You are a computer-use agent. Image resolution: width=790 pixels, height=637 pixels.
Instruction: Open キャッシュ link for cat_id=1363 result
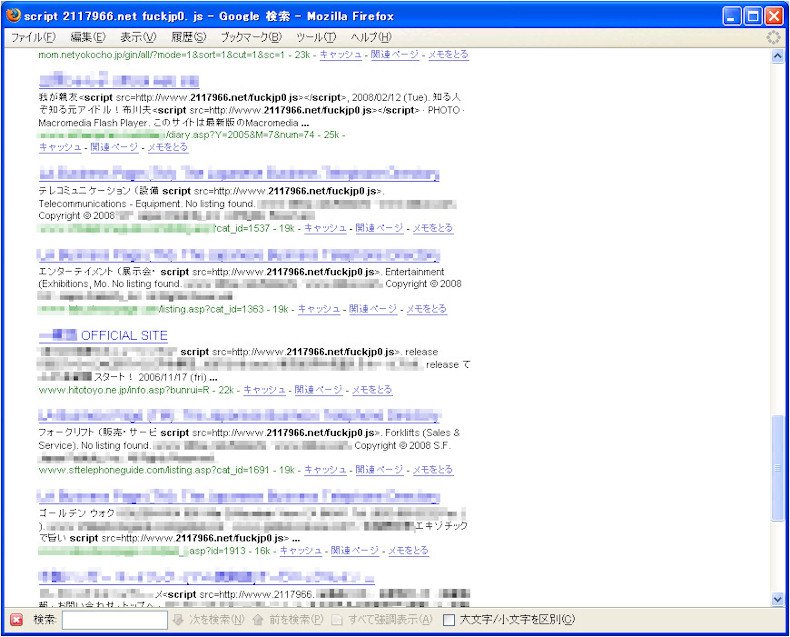[x=319, y=309]
